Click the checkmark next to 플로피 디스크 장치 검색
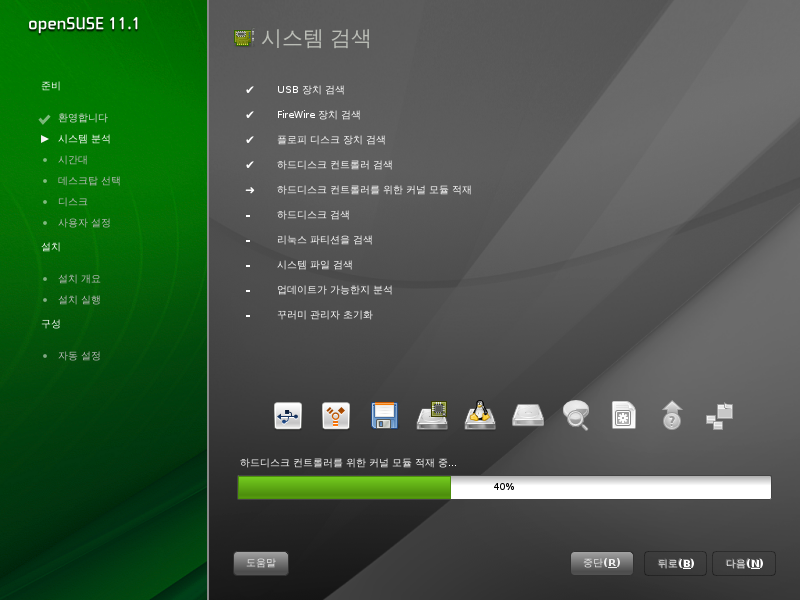 [249, 140]
